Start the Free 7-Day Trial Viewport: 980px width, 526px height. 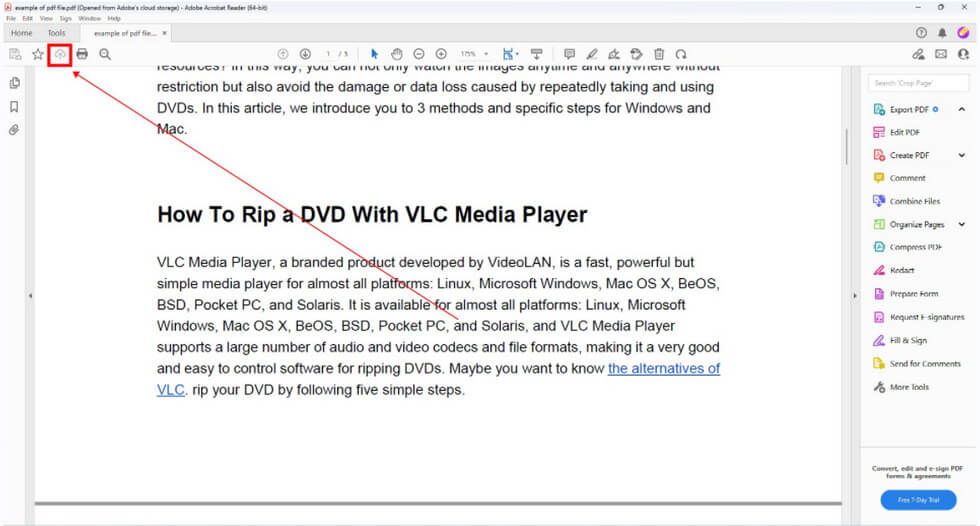point(918,500)
